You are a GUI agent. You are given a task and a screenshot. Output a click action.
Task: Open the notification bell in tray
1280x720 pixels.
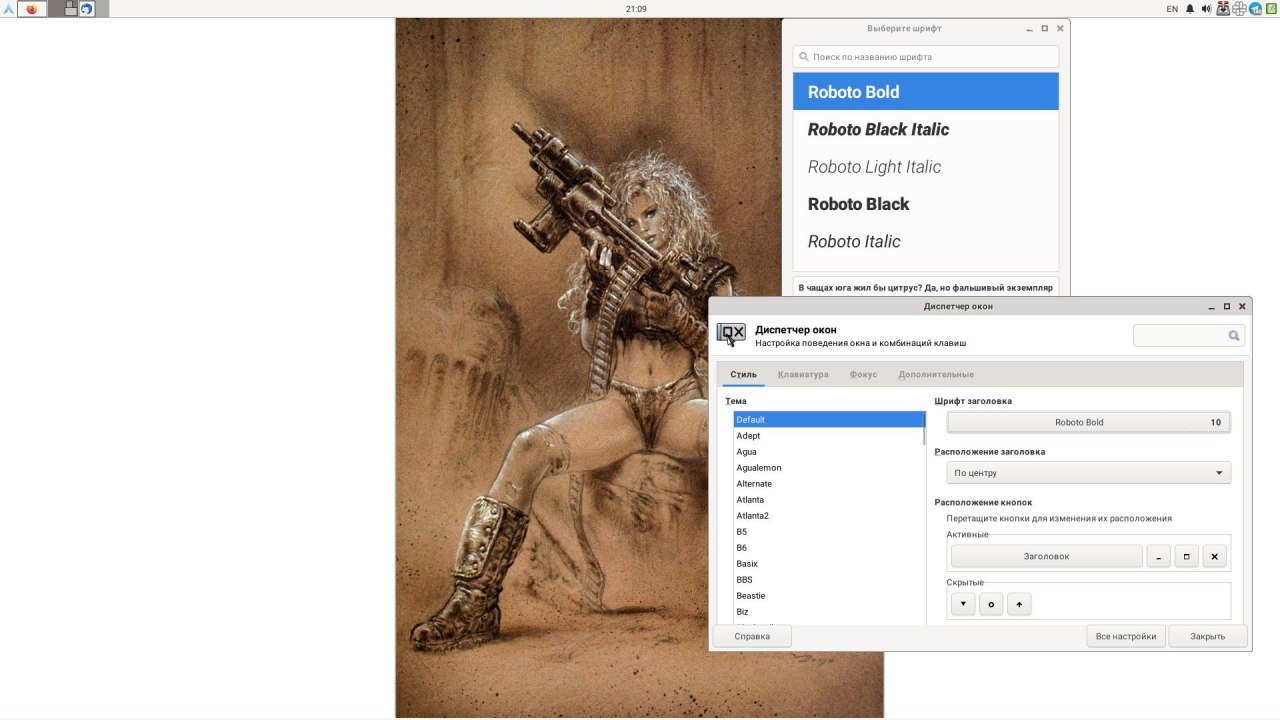point(1190,9)
